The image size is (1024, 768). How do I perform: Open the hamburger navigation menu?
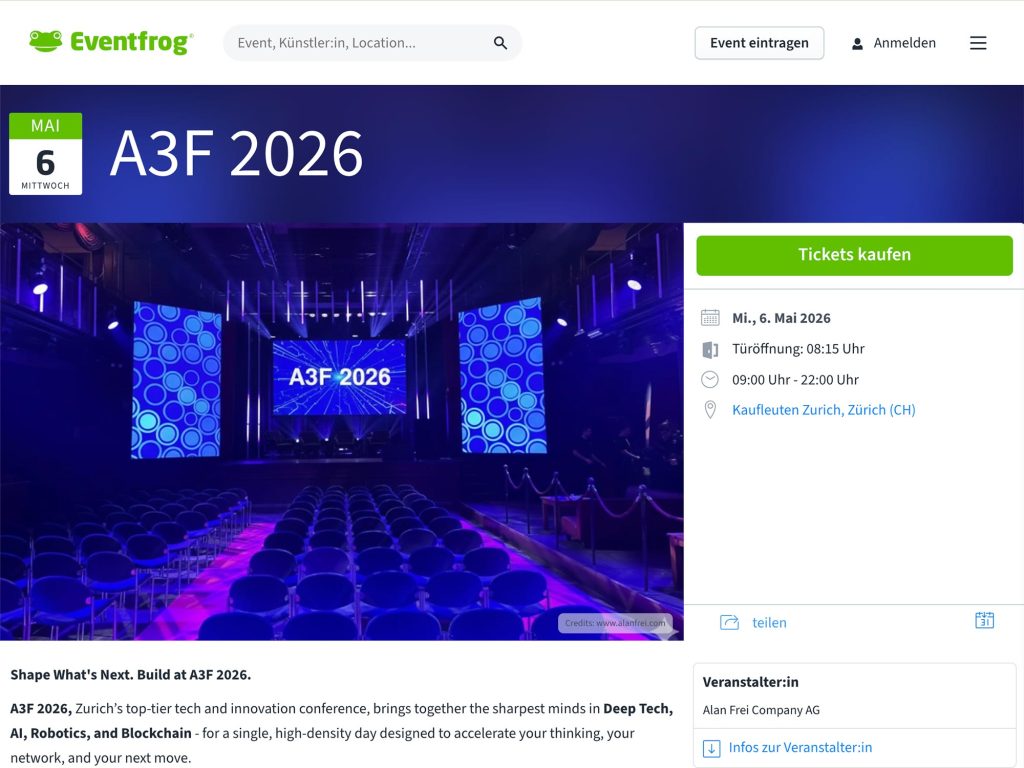pos(978,42)
